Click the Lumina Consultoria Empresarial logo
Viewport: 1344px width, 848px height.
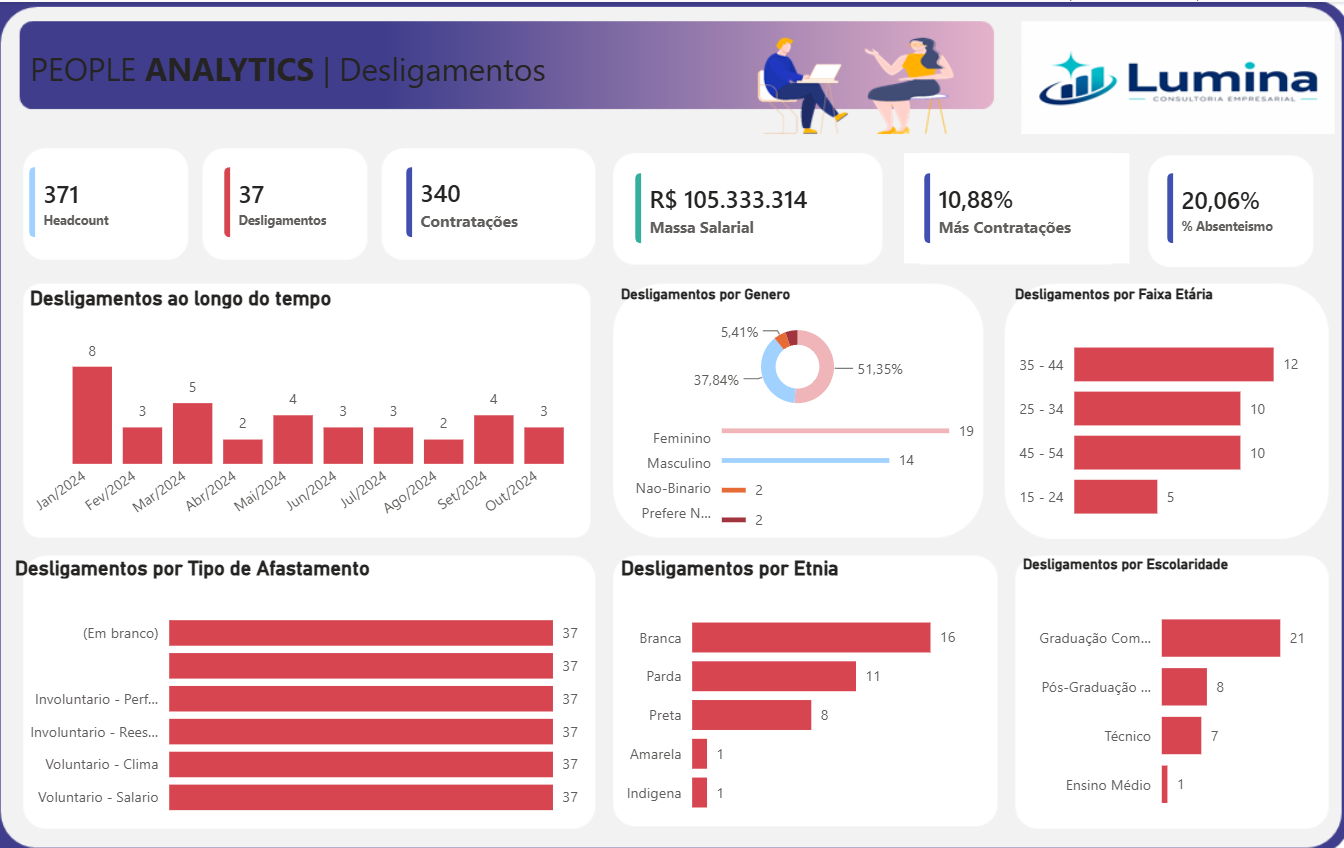click(x=1178, y=79)
